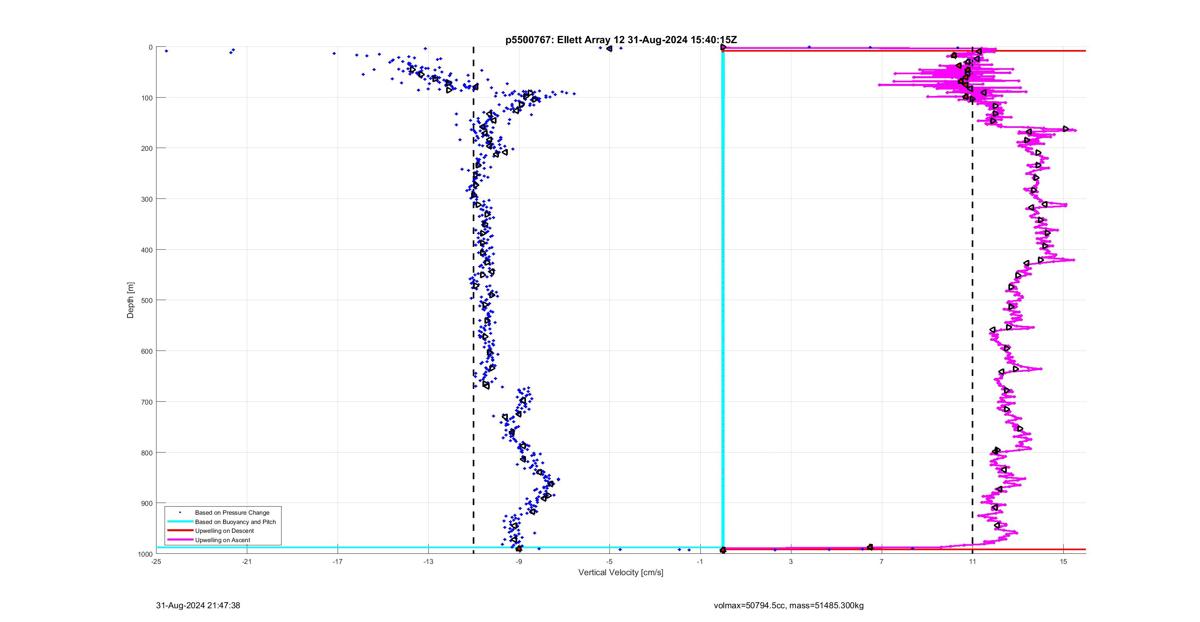Click the x-axis tick label '-17'

337,562
